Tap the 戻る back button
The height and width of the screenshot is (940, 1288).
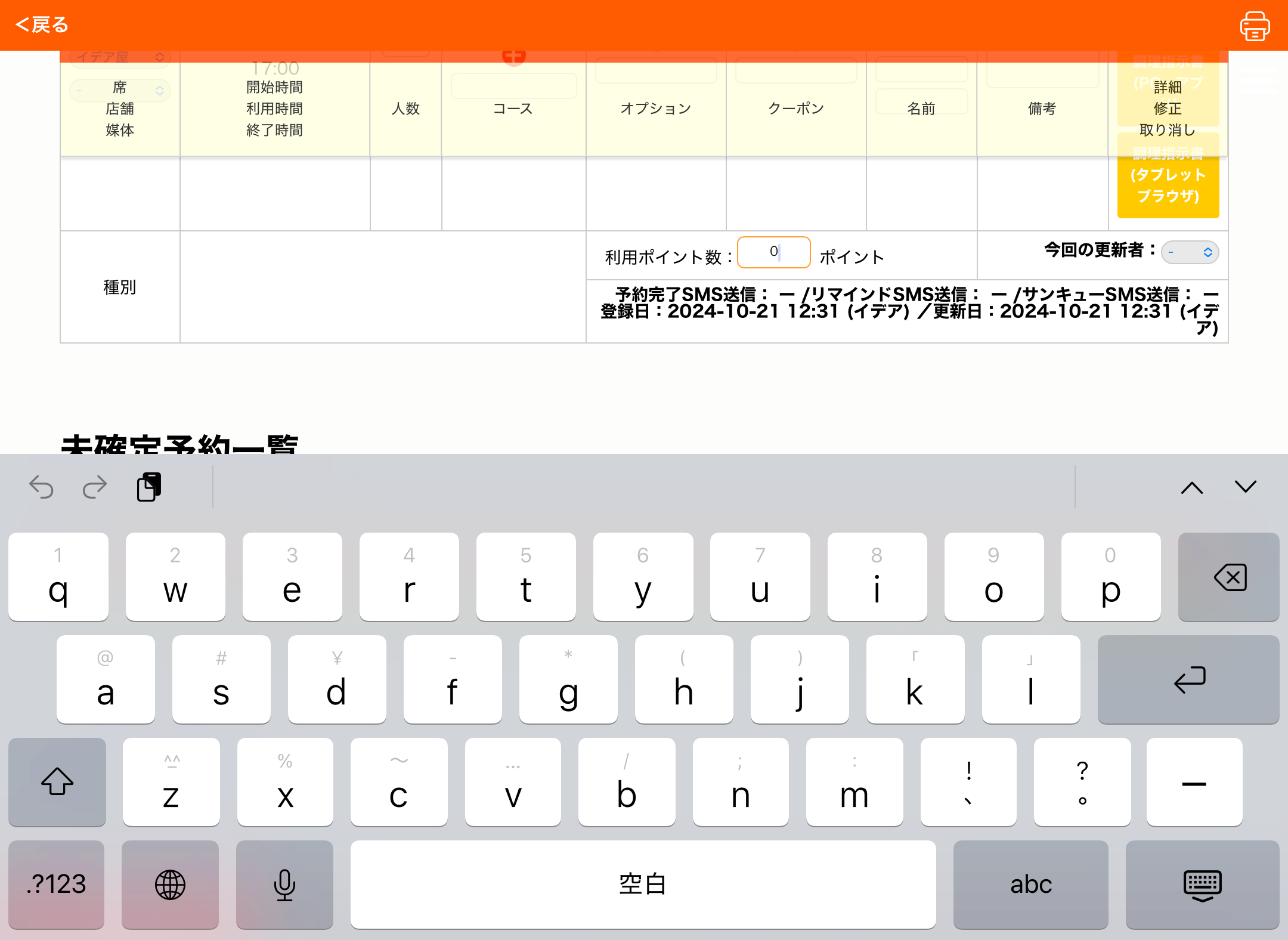(x=42, y=25)
